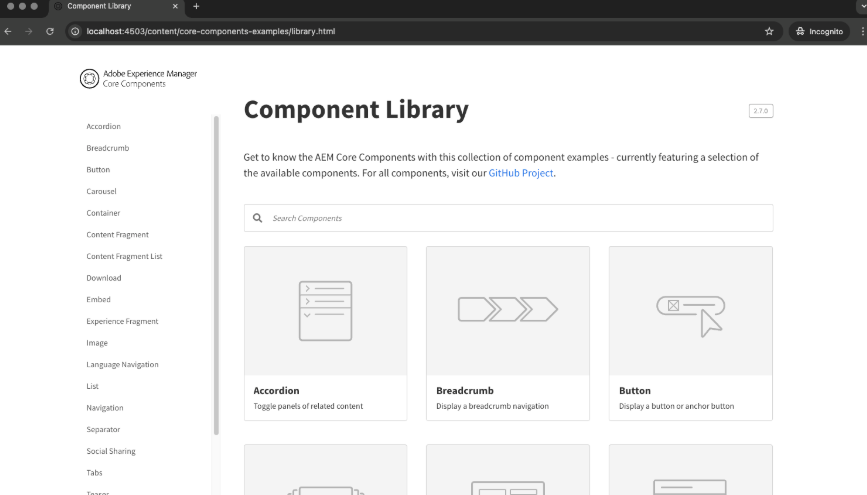Open the Button card cursor illustration
This screenshot has width=867, height=495.
click(691, 316)
